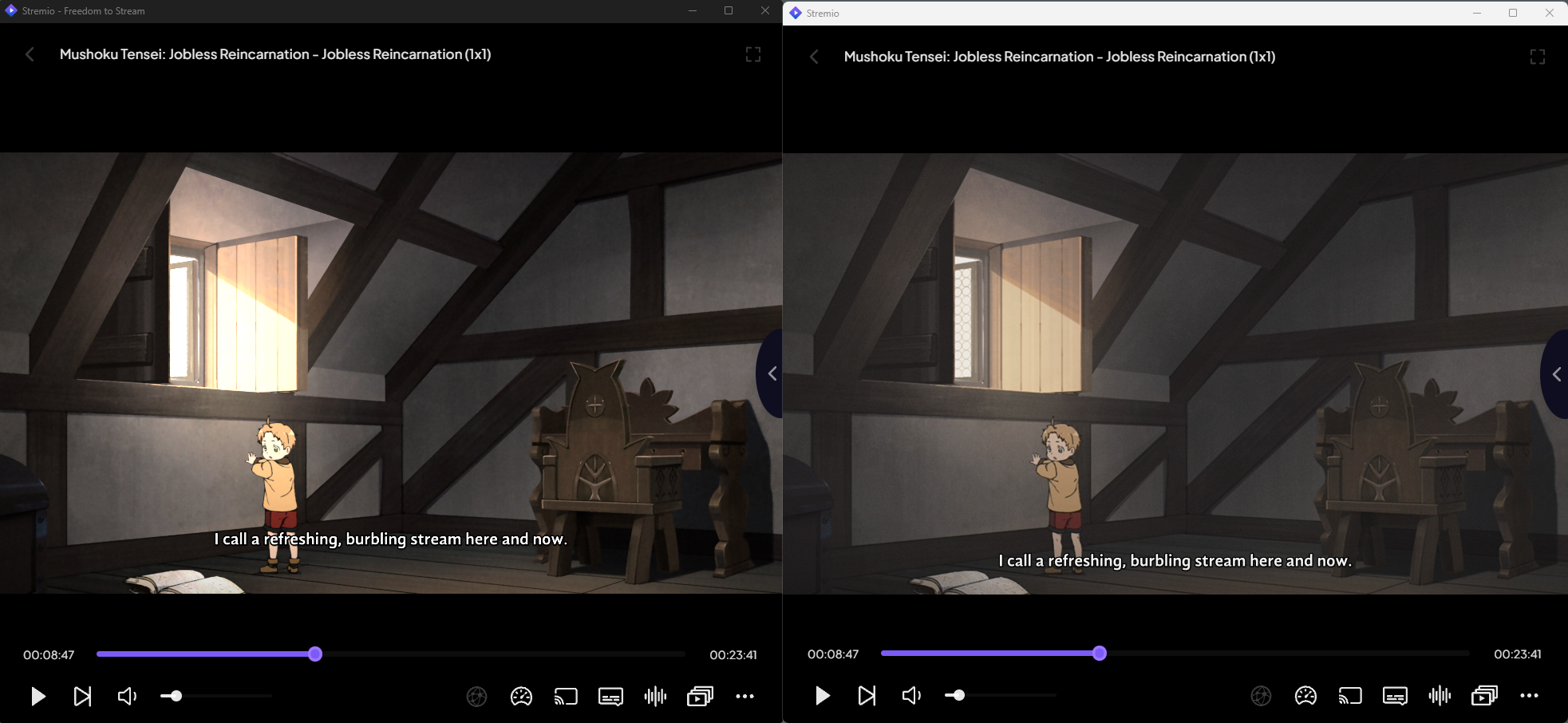
Task: Close the right-hand Stremio window
Action: tap(1550, 13)
